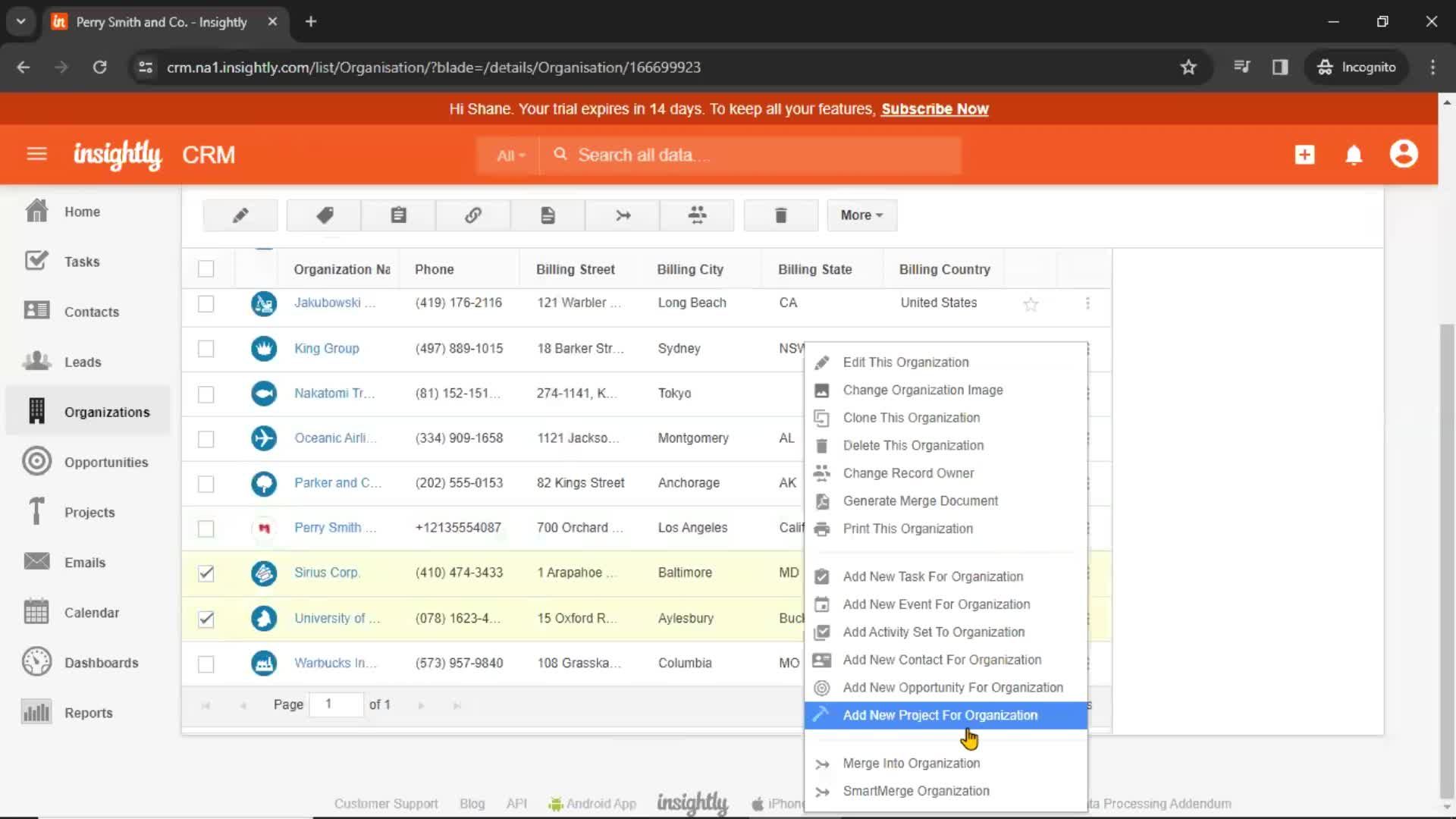The width and height of the screenshot is (1456, 819).
Task: Click the trash delete toolbar icon
Action: (x=781, y=215)
